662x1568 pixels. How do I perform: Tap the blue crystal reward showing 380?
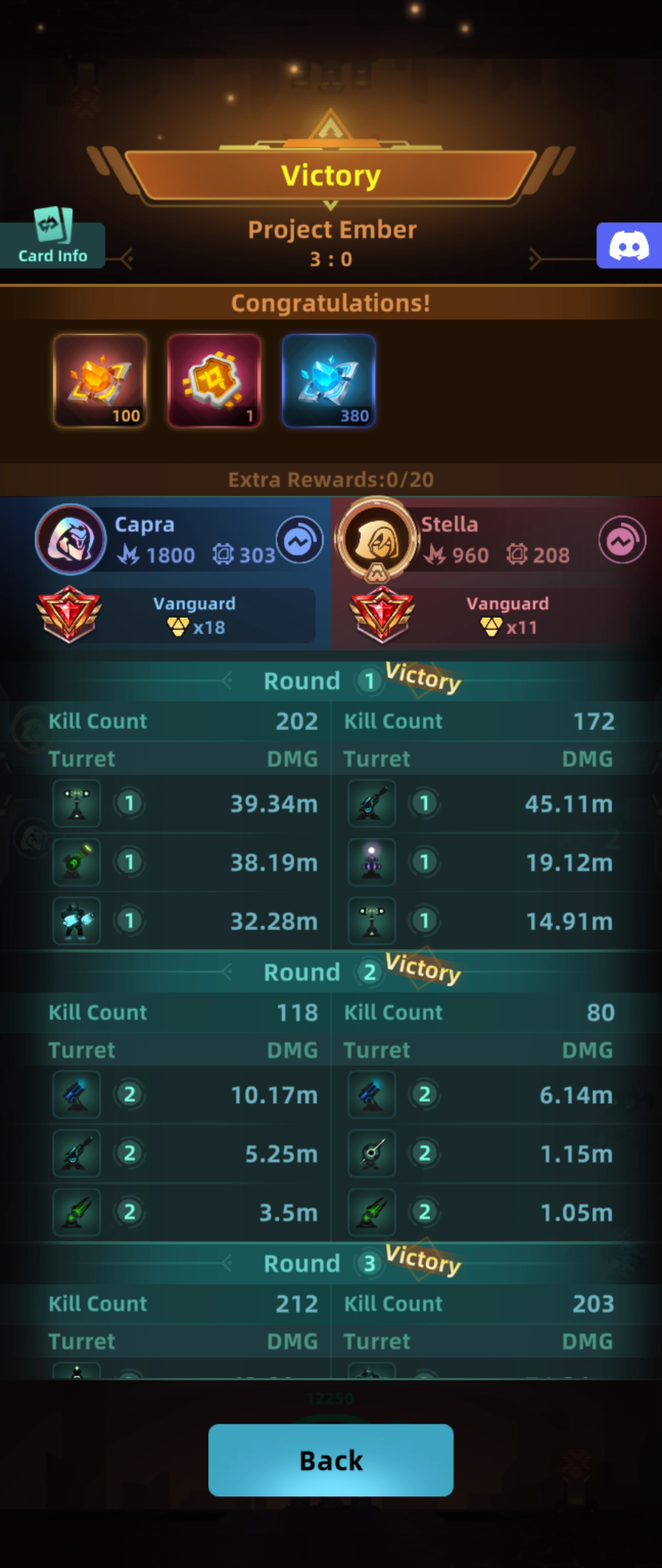pyautogui.click(x=329, y=381)
